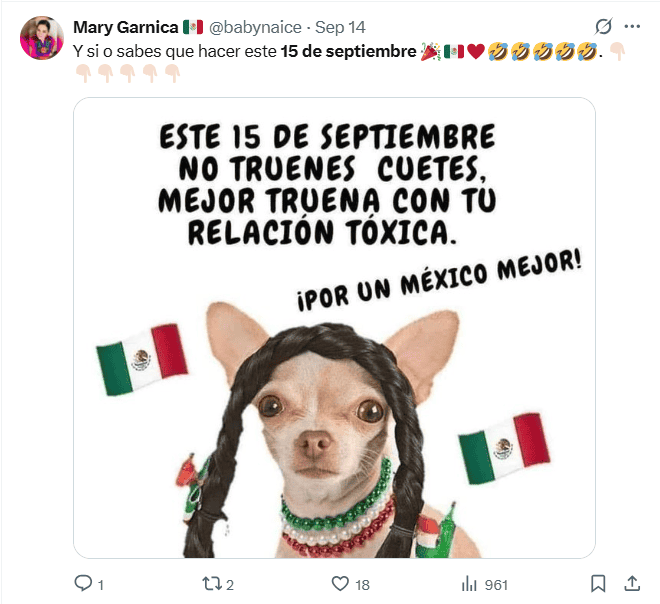
Task: Click the red heart emoji in tweet text
Action: (x=476, y=52)
